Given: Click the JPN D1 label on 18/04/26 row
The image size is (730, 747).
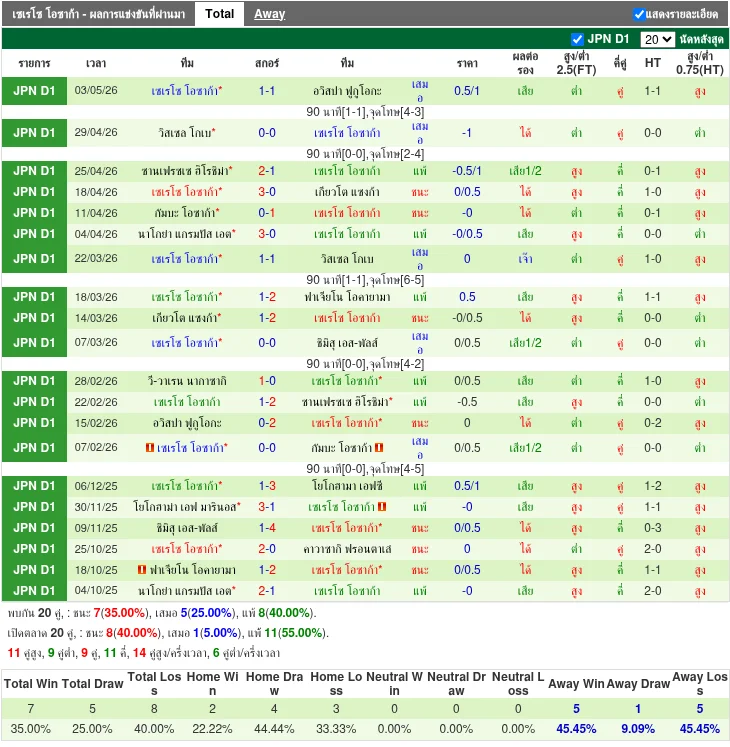Looking at the screenshot, I should point(34,192).
